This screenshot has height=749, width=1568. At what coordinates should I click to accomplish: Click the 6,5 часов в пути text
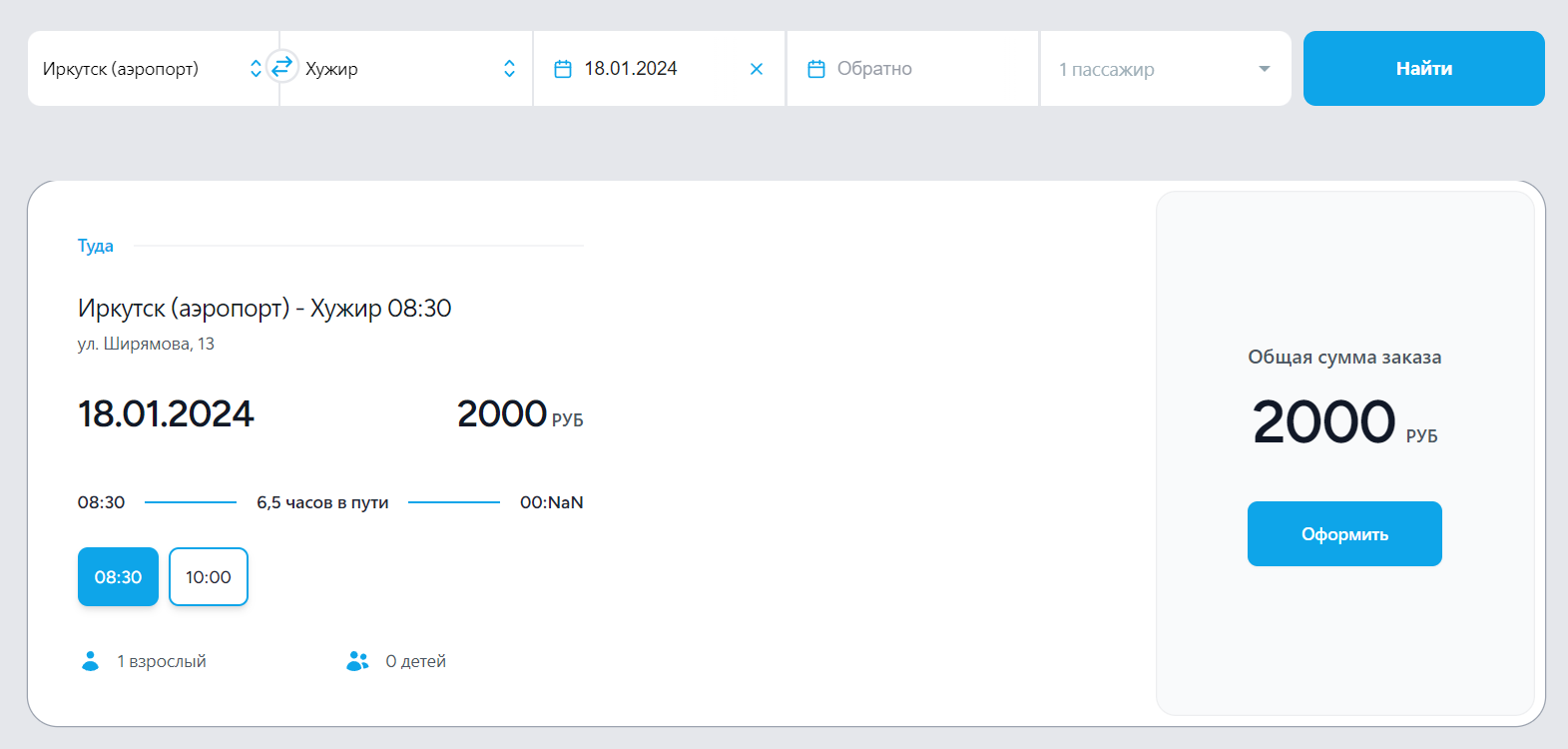[322, 502]
